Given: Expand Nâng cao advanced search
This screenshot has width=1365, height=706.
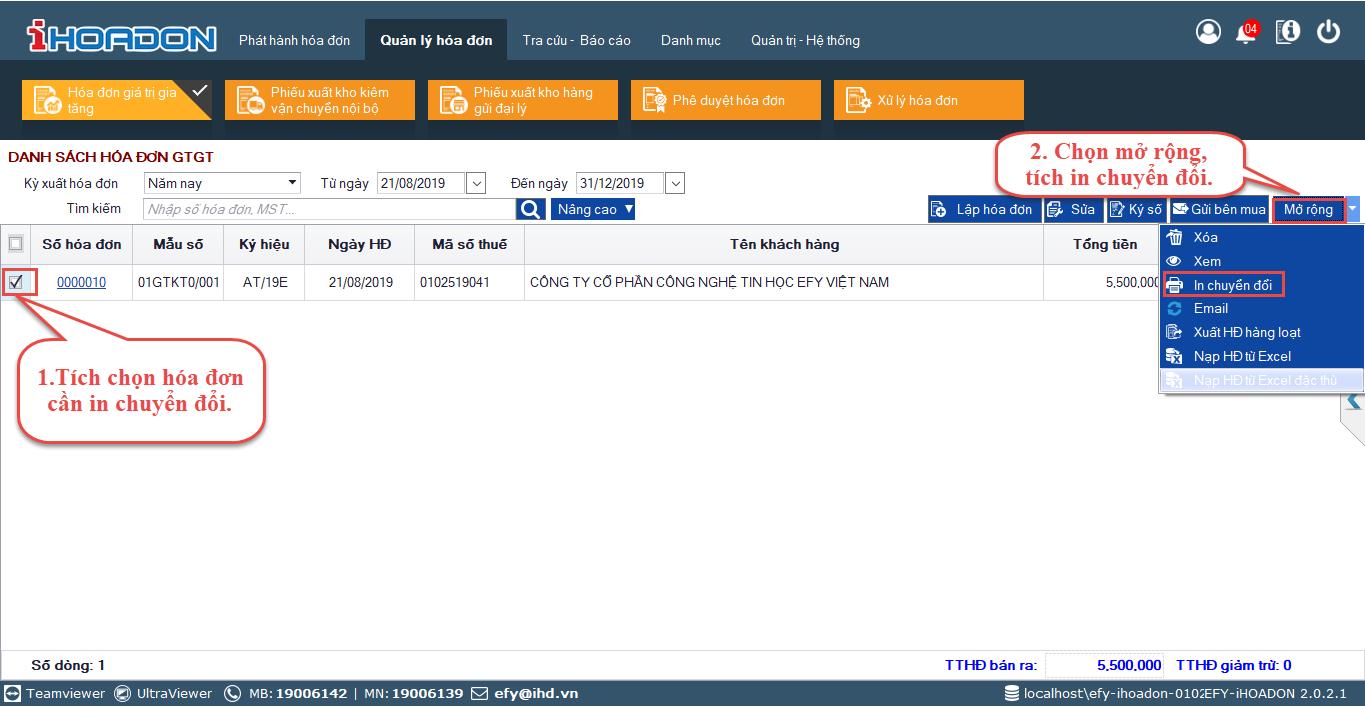Looking at the screenshot, I should click(x=593, y=209).
